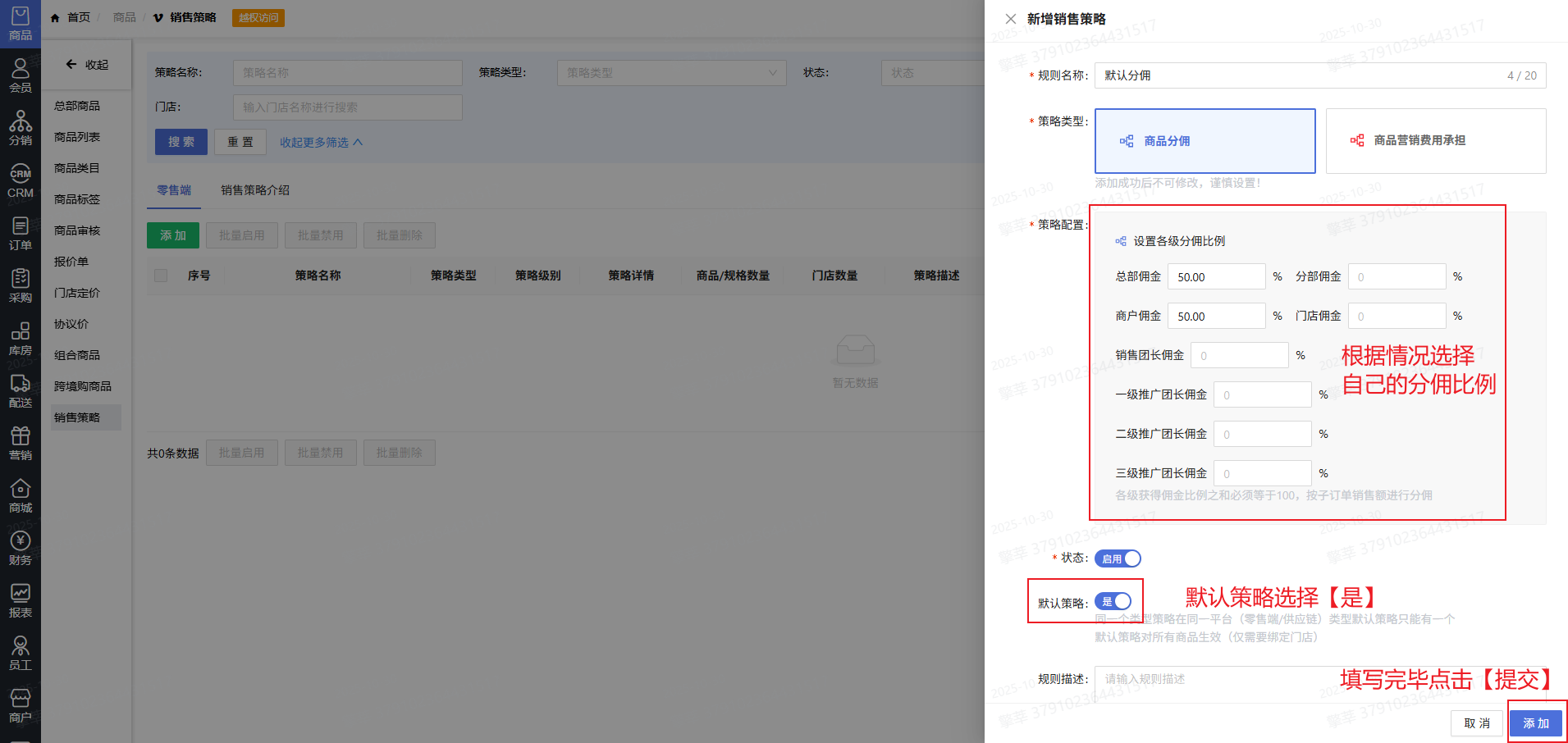This screenshot has height=743, width=1568.
Task: Collapse filters via 收起更多筛选
Action: coord(321,143)
